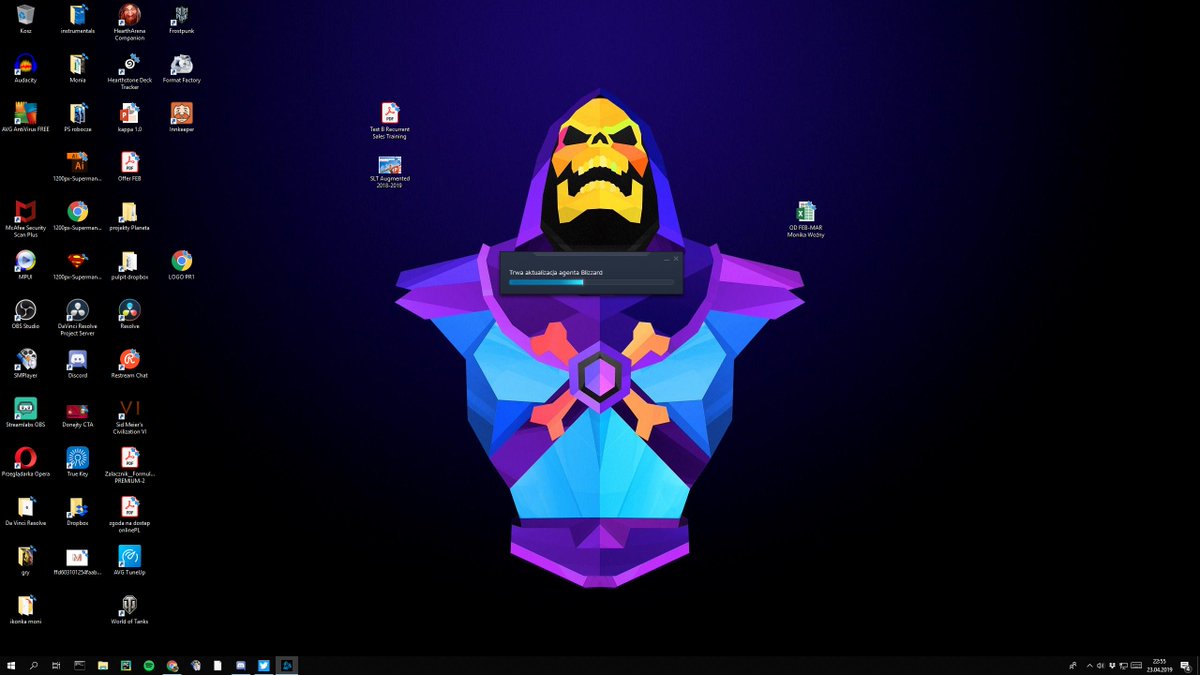Open the Action Center notifications
The width and height of the screenshot is (1200, 675).
[1184, 665]
